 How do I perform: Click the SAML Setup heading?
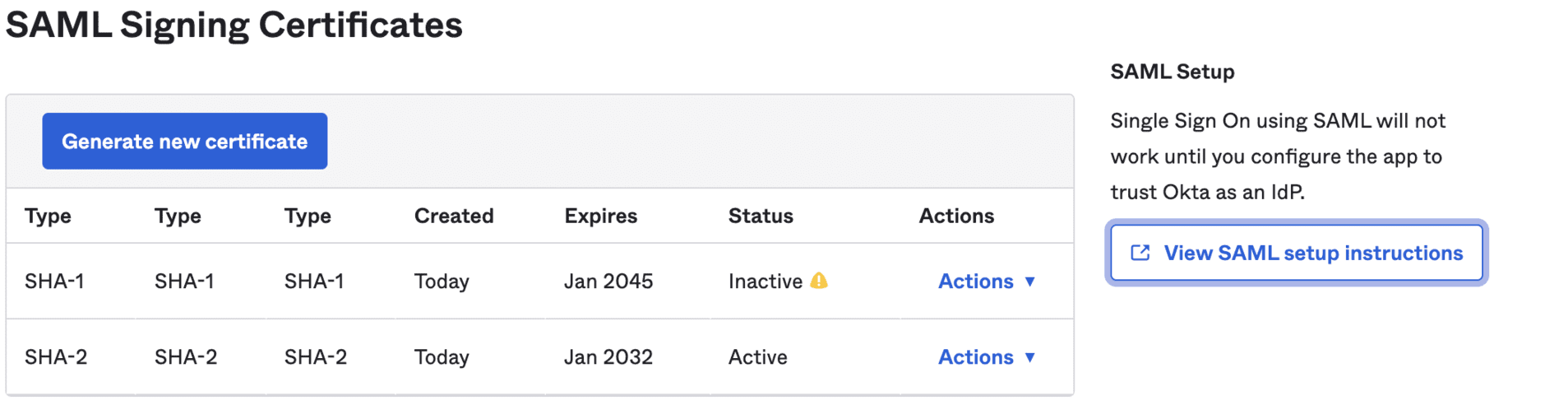click(1172, 72)
